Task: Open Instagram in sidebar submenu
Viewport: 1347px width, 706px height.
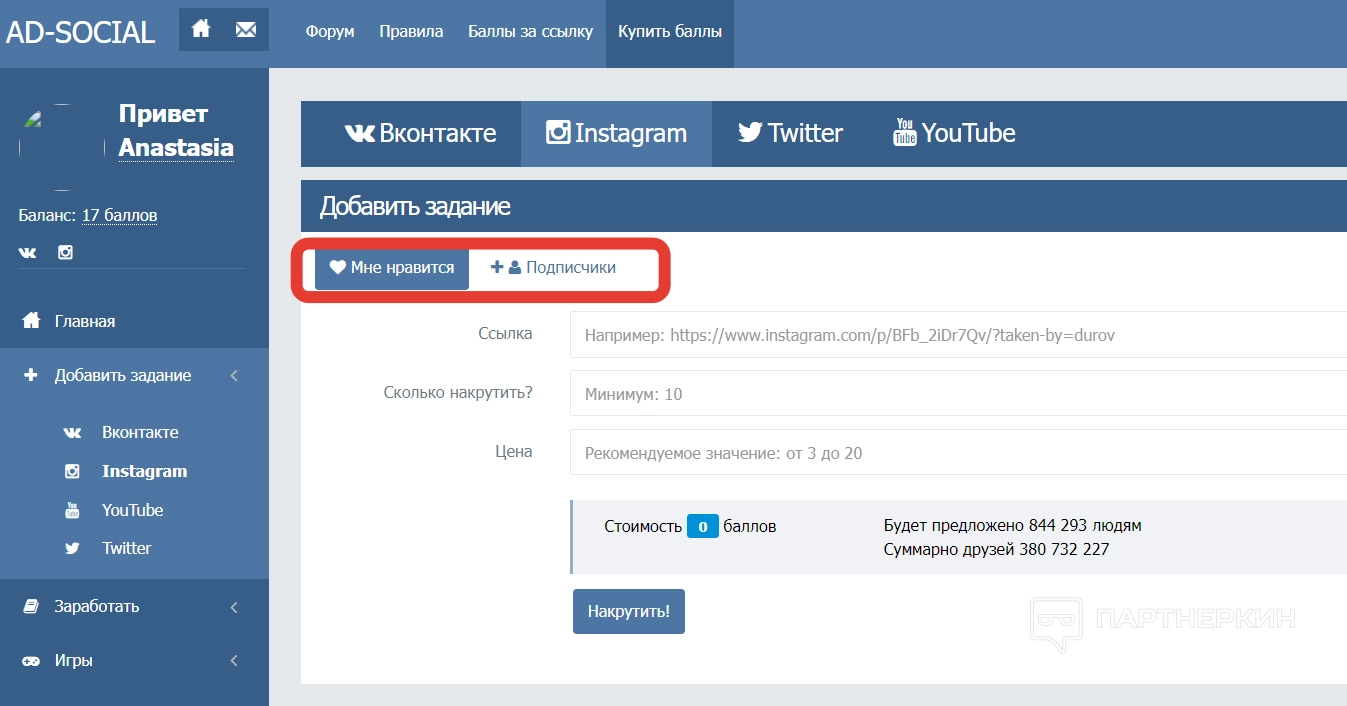Action: pos(144,471)
